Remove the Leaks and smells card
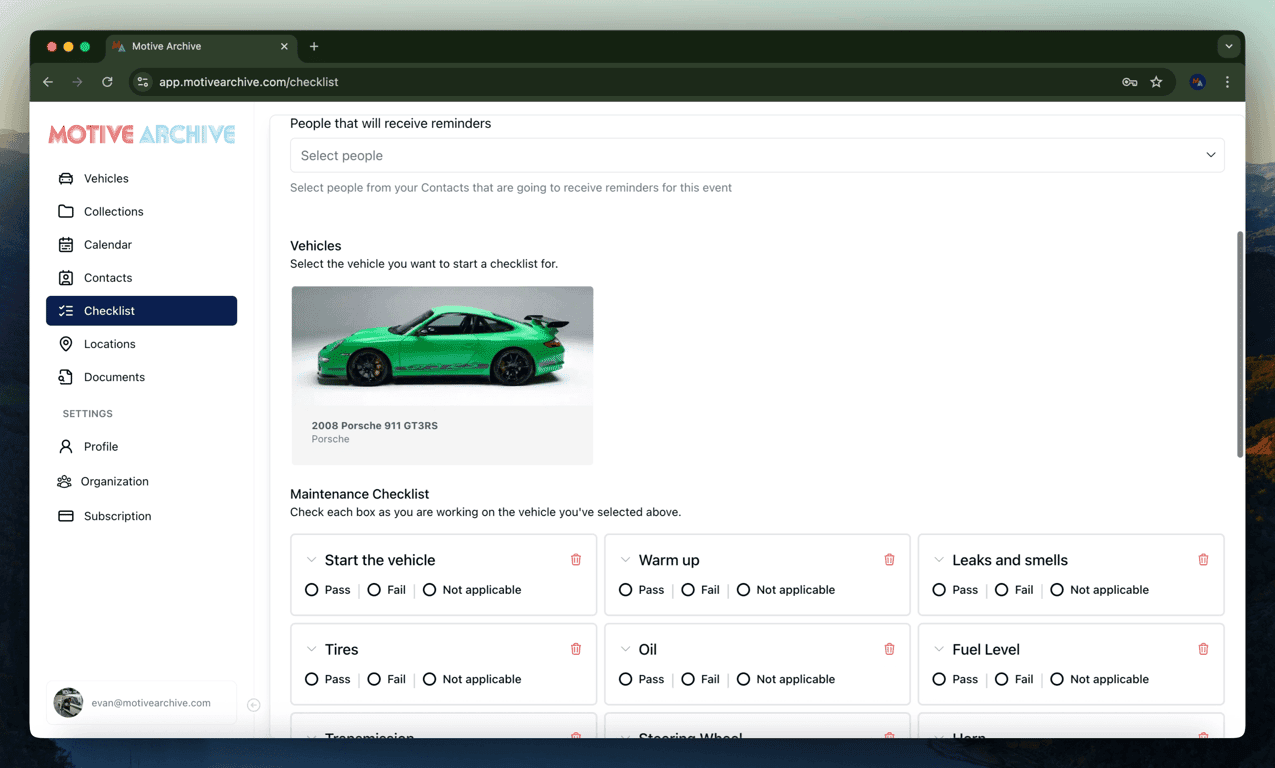Viewport: 1275px width, 768px height. click(1203, 560)
